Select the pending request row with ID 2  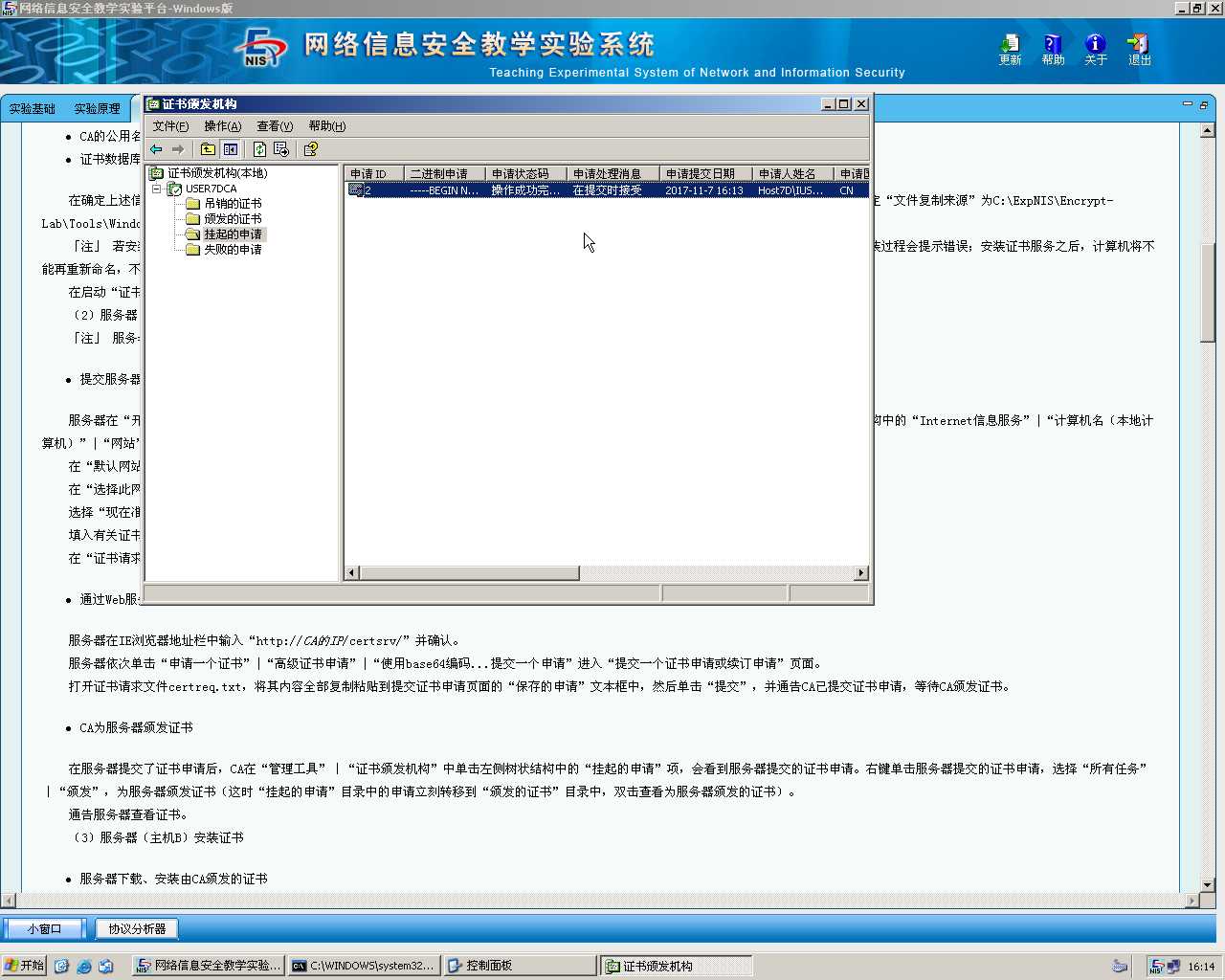click(607, 190)
